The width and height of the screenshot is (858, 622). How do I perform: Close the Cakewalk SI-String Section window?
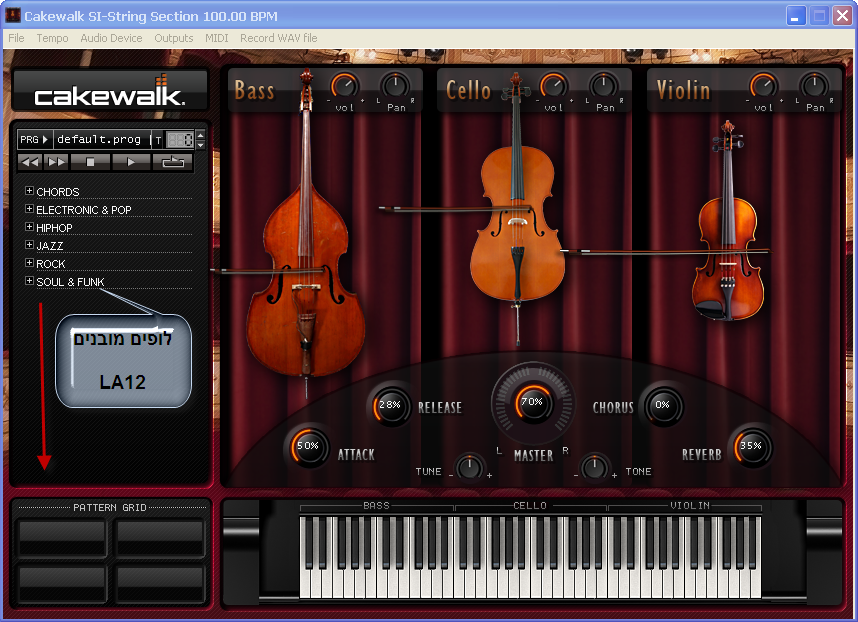(x=842, y=15)
